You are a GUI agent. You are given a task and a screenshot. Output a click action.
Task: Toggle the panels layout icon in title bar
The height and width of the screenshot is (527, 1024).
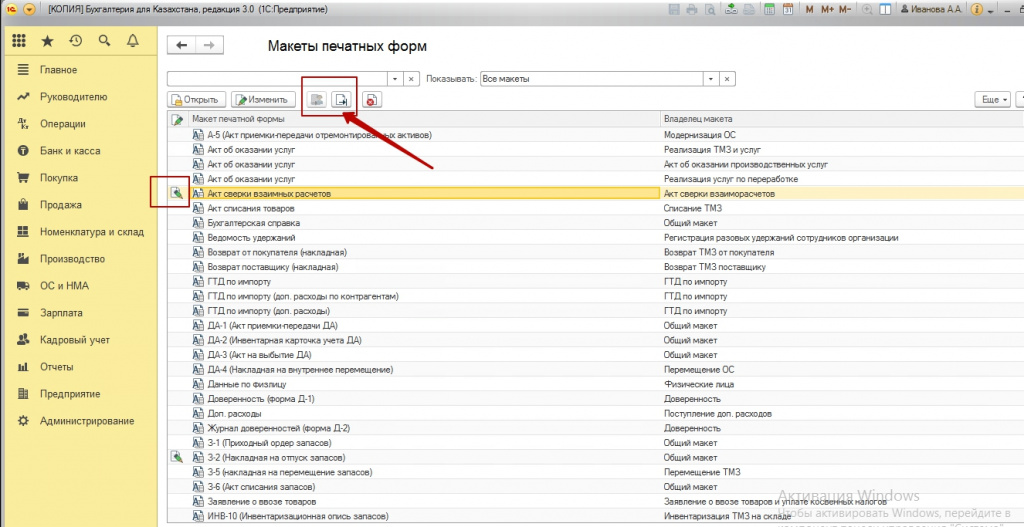coord(886,10)
